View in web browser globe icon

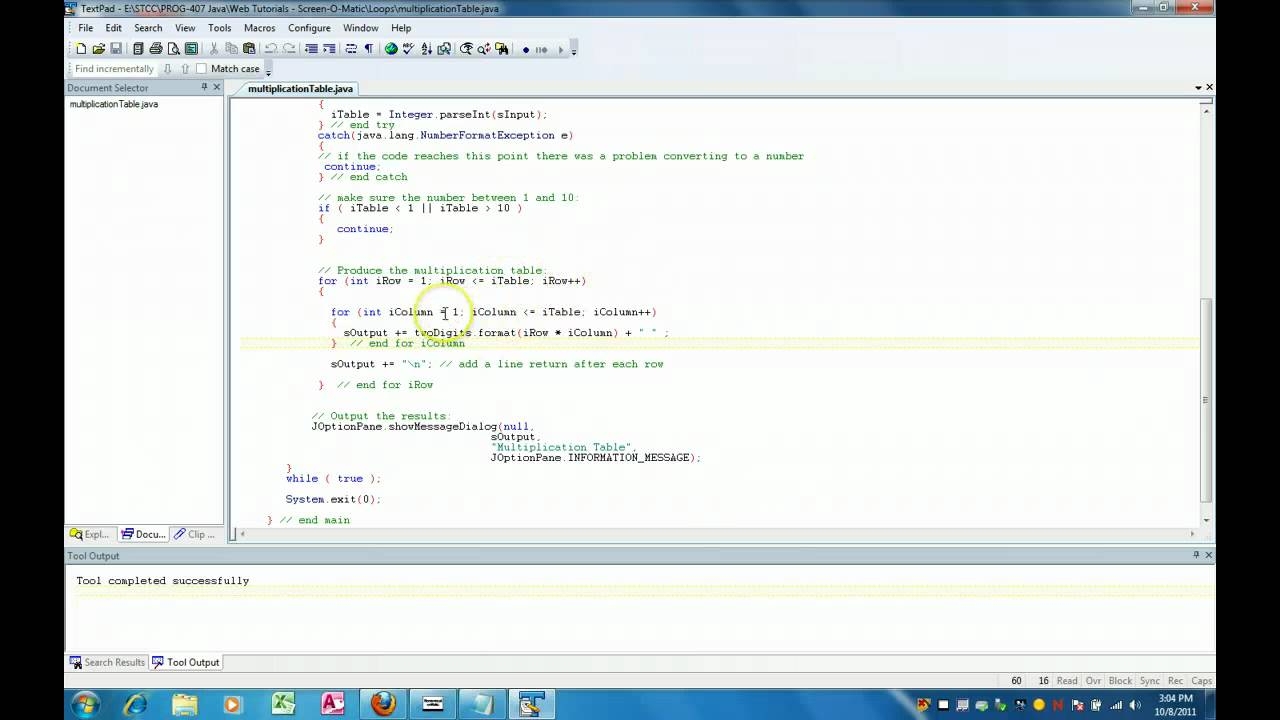pos(391,49)
